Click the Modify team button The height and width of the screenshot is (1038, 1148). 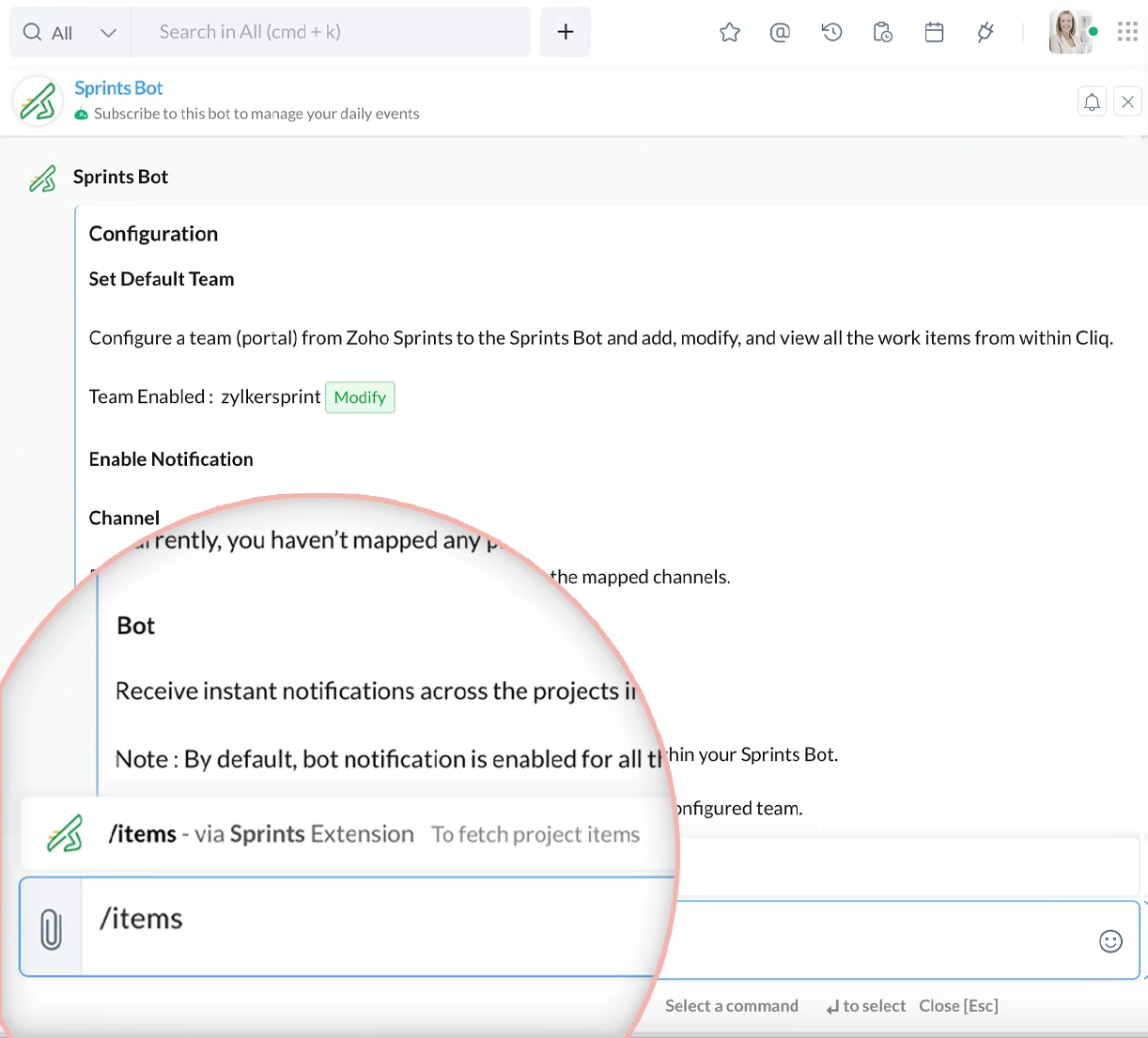[x=360, y=397]
